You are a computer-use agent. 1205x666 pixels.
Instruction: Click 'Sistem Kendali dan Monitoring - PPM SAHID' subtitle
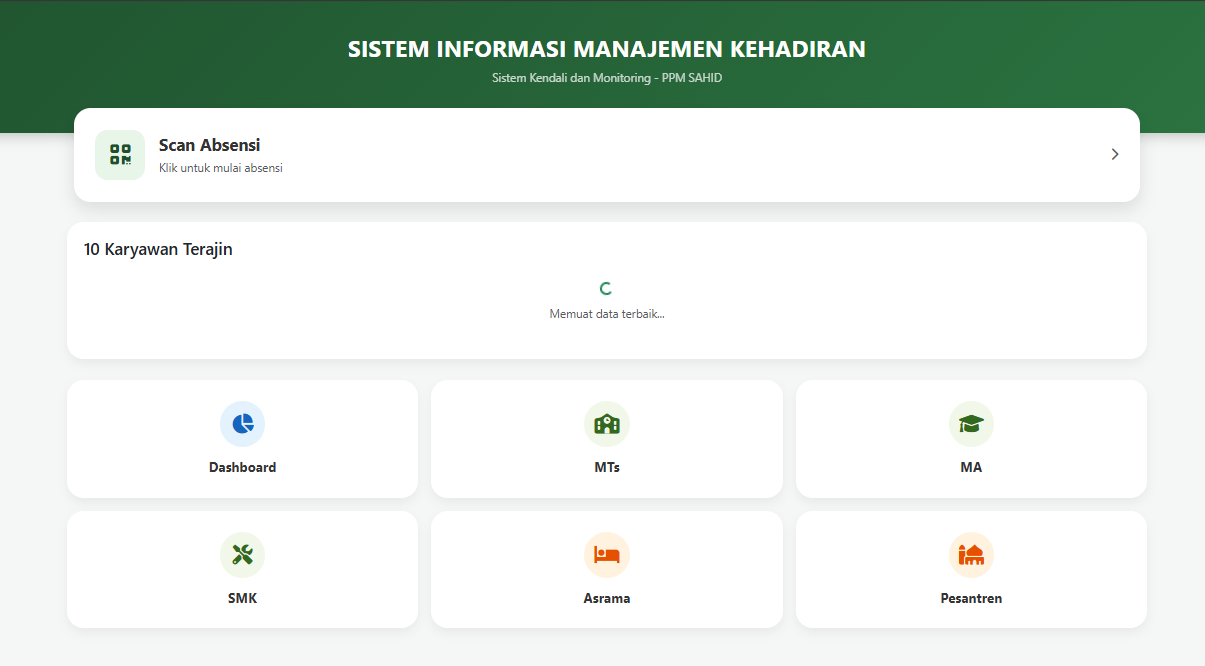point(607,78)
